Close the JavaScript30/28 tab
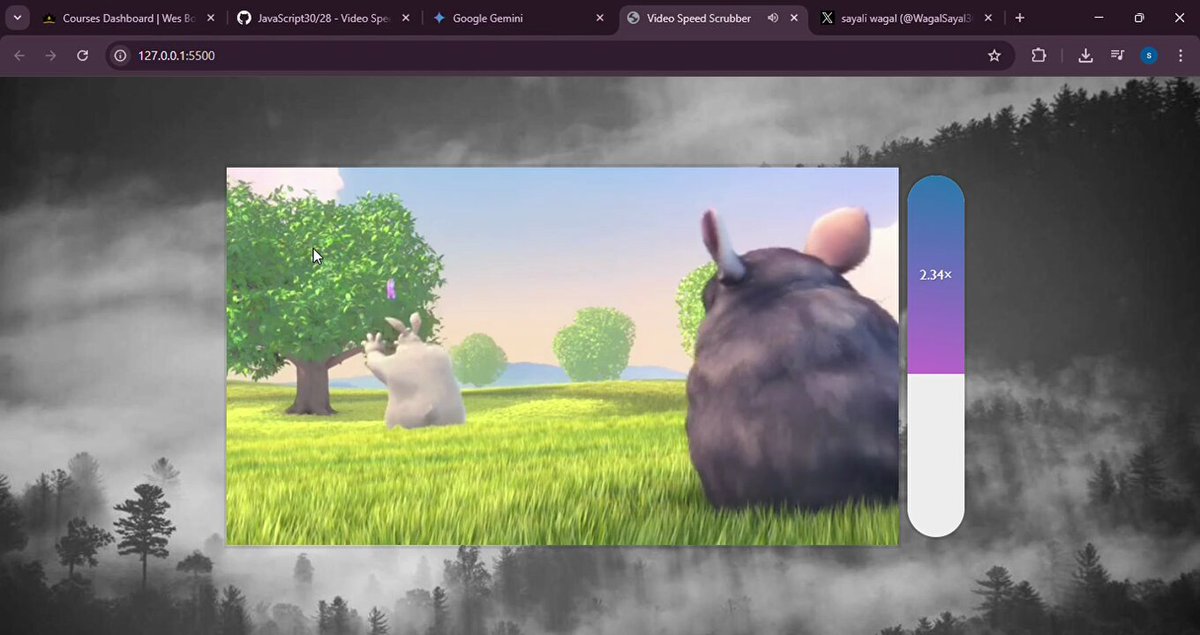1200x635 pixels. click(x=406, y=18)
